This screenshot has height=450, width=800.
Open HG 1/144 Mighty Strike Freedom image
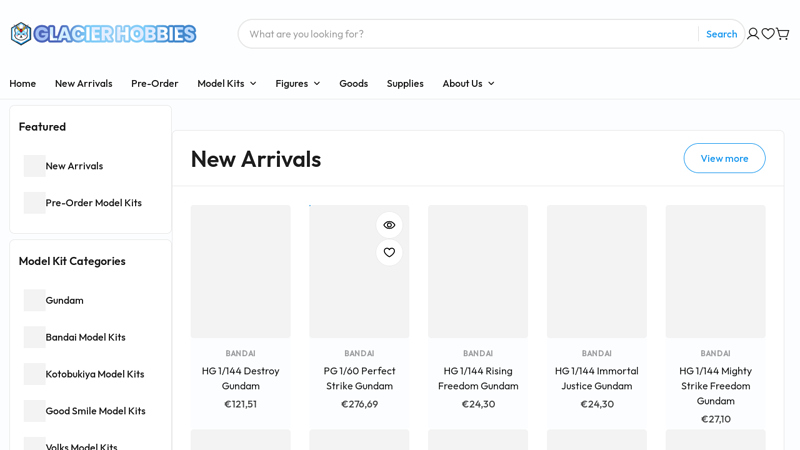coord(715,271)
